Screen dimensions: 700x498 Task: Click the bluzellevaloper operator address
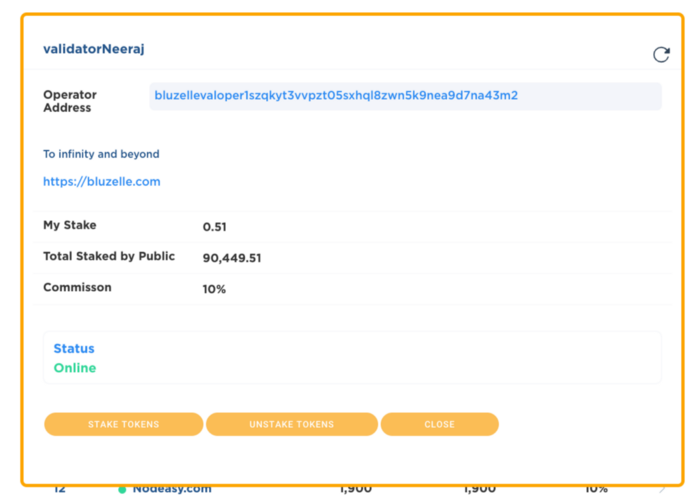(336, 95)
